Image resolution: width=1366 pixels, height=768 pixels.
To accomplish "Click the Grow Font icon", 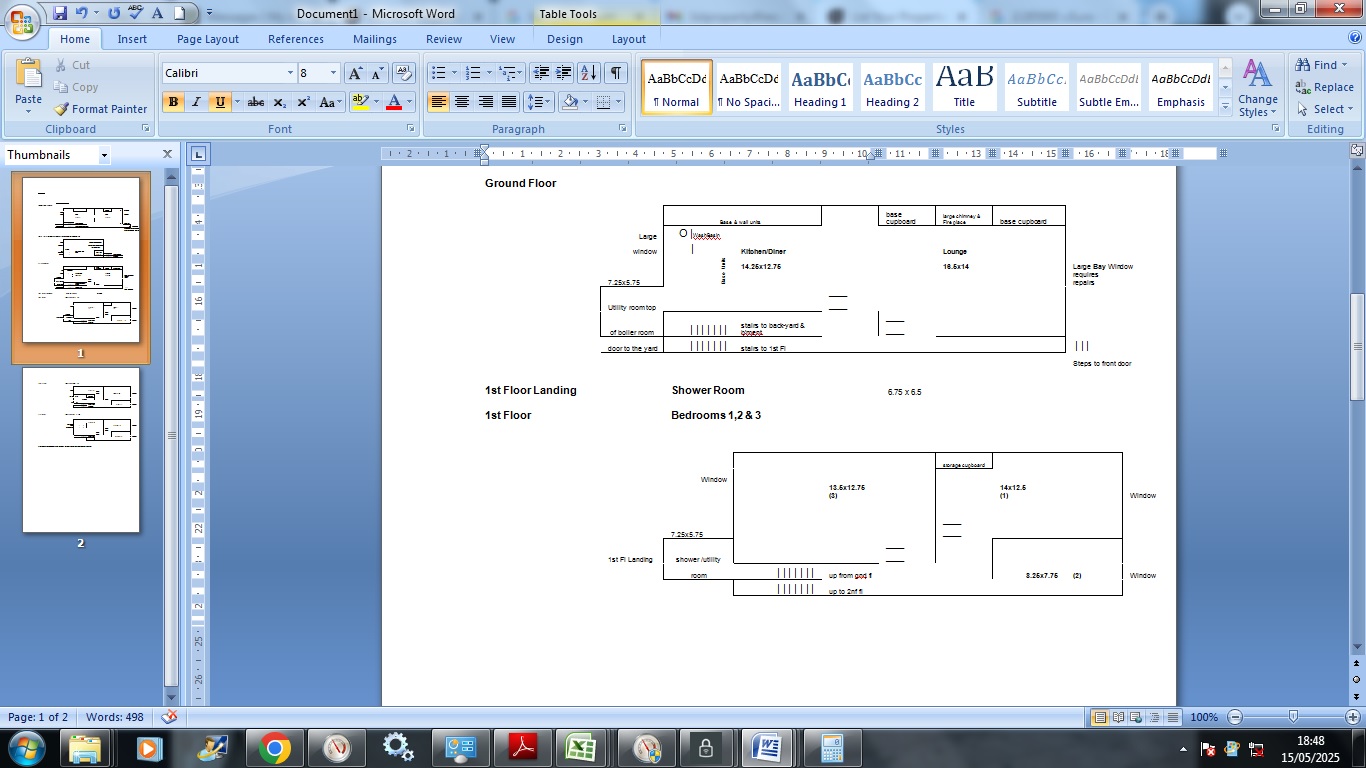I will [355, 73].
